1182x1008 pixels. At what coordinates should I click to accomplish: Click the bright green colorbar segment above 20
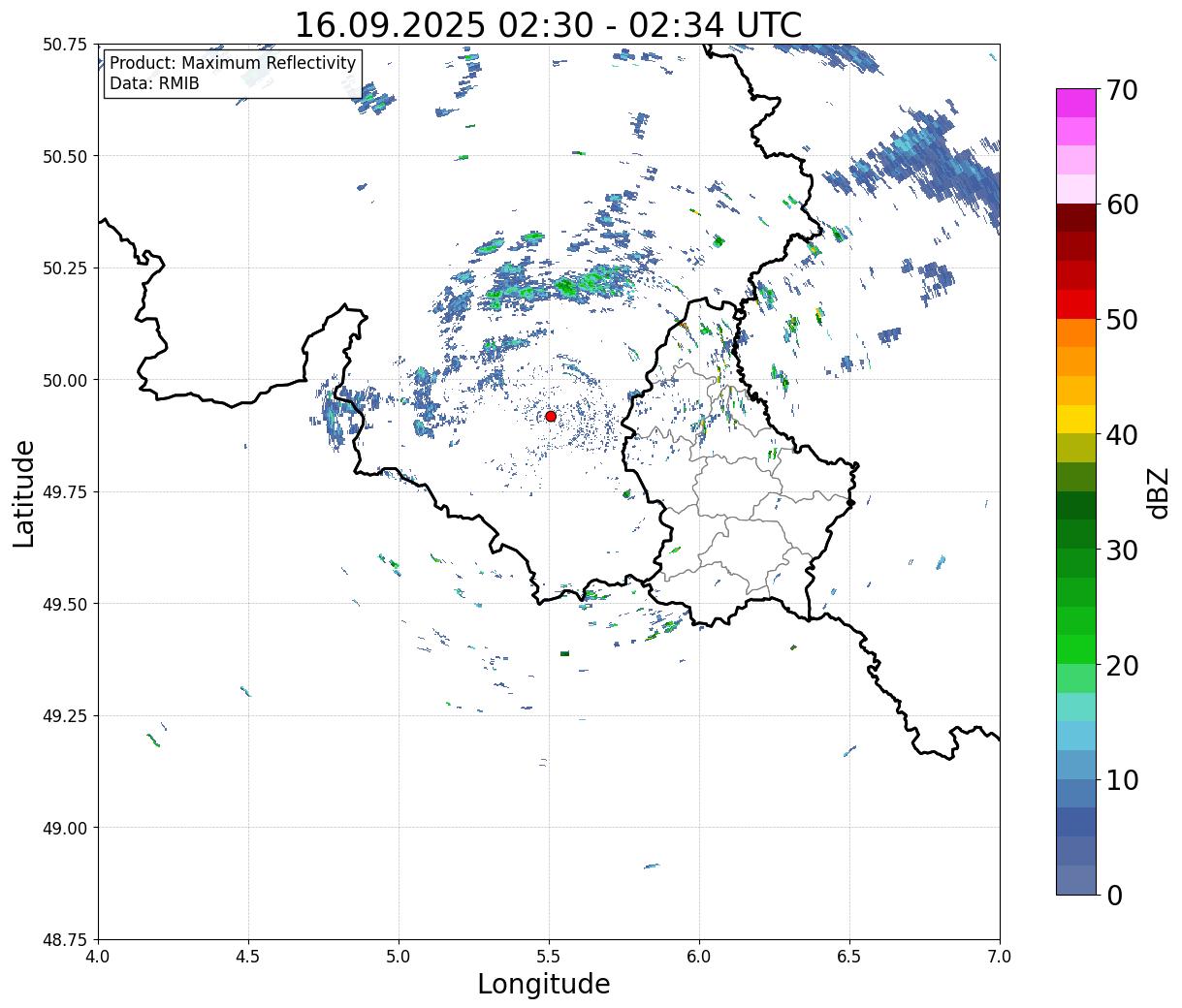click(x=1076, y=649)
